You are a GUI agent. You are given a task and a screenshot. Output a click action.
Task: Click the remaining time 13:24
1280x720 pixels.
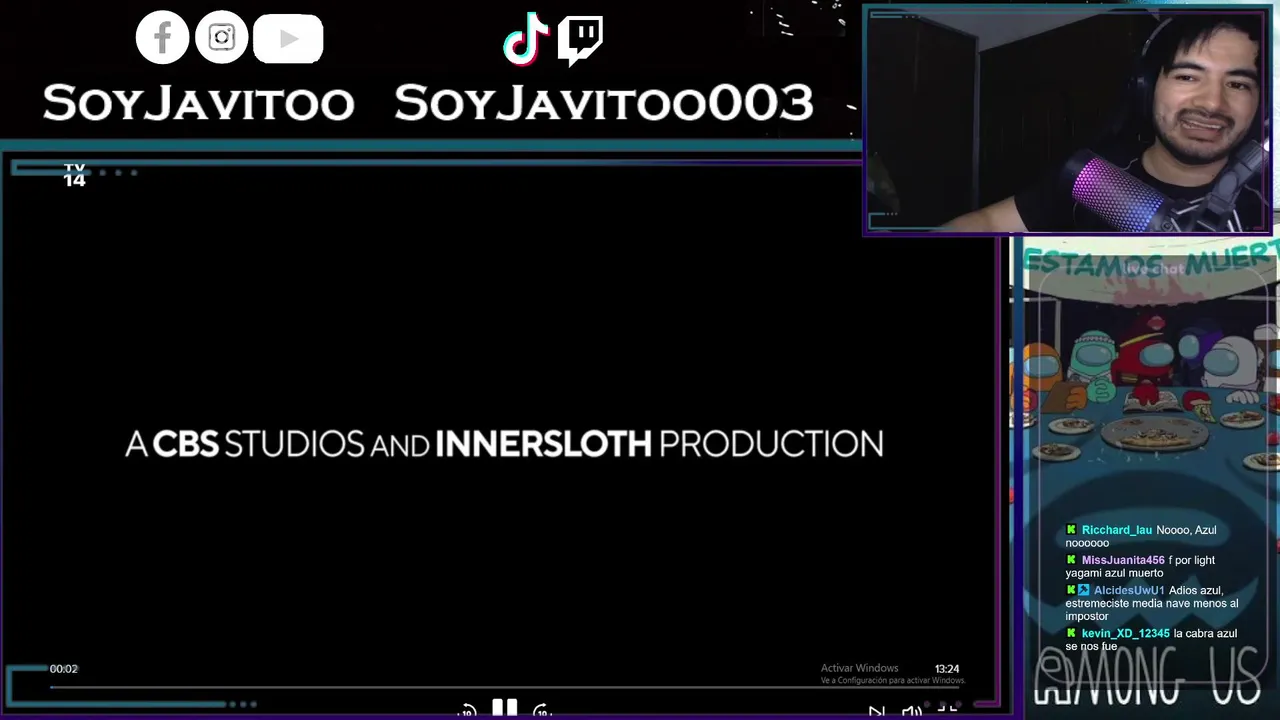pos(947,669)
